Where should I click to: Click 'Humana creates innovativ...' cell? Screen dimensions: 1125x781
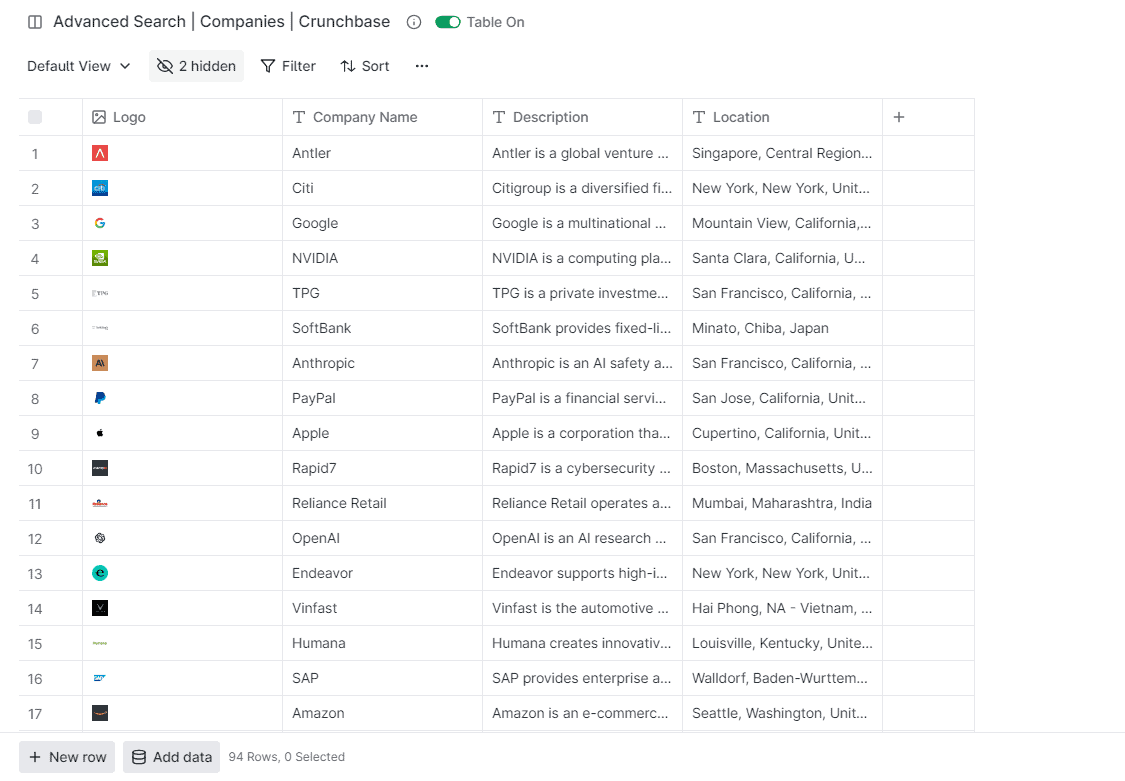coord(582,643)
